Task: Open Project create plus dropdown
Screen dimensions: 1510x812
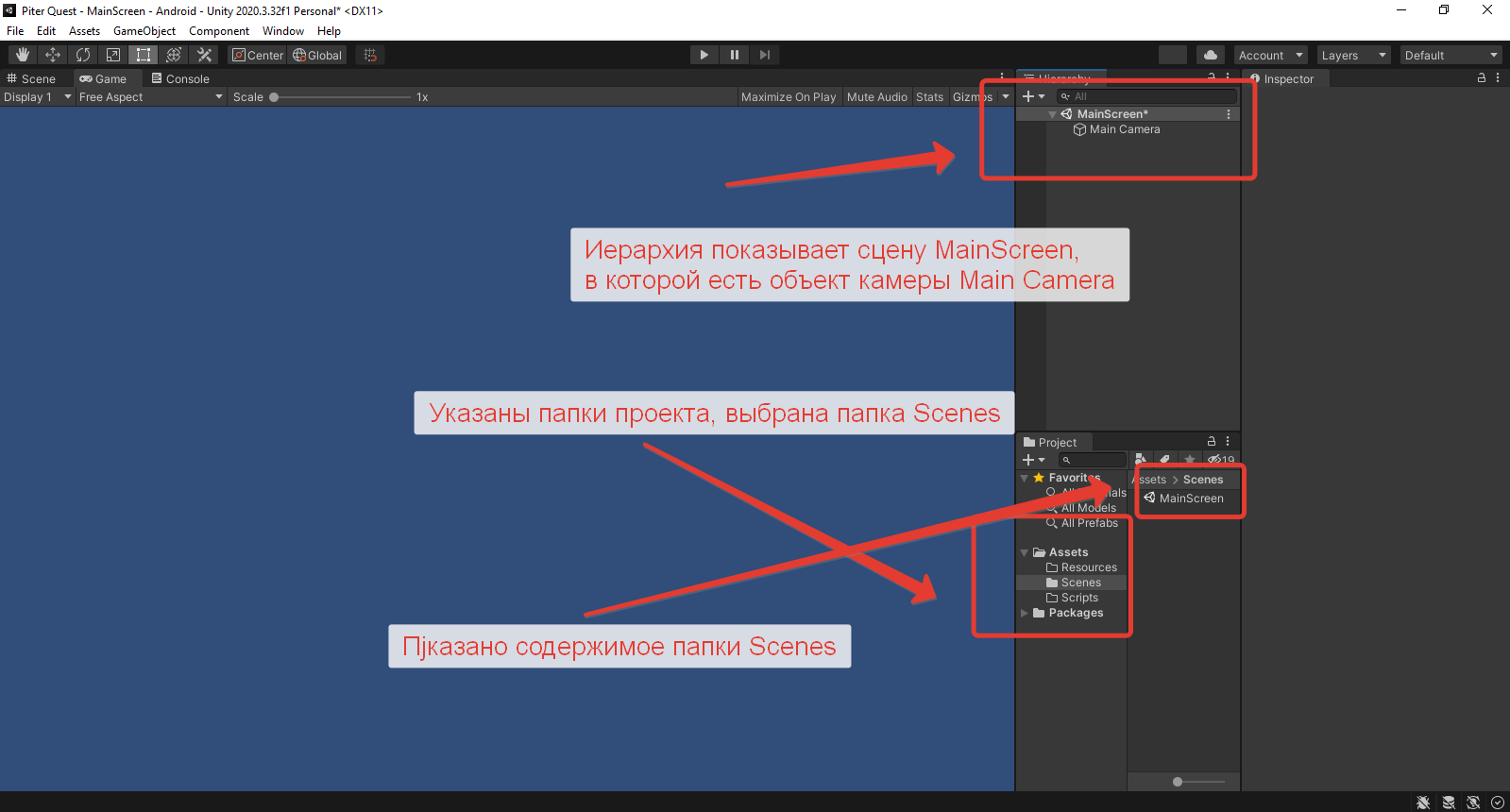Action: click(x=1034, y=460)
